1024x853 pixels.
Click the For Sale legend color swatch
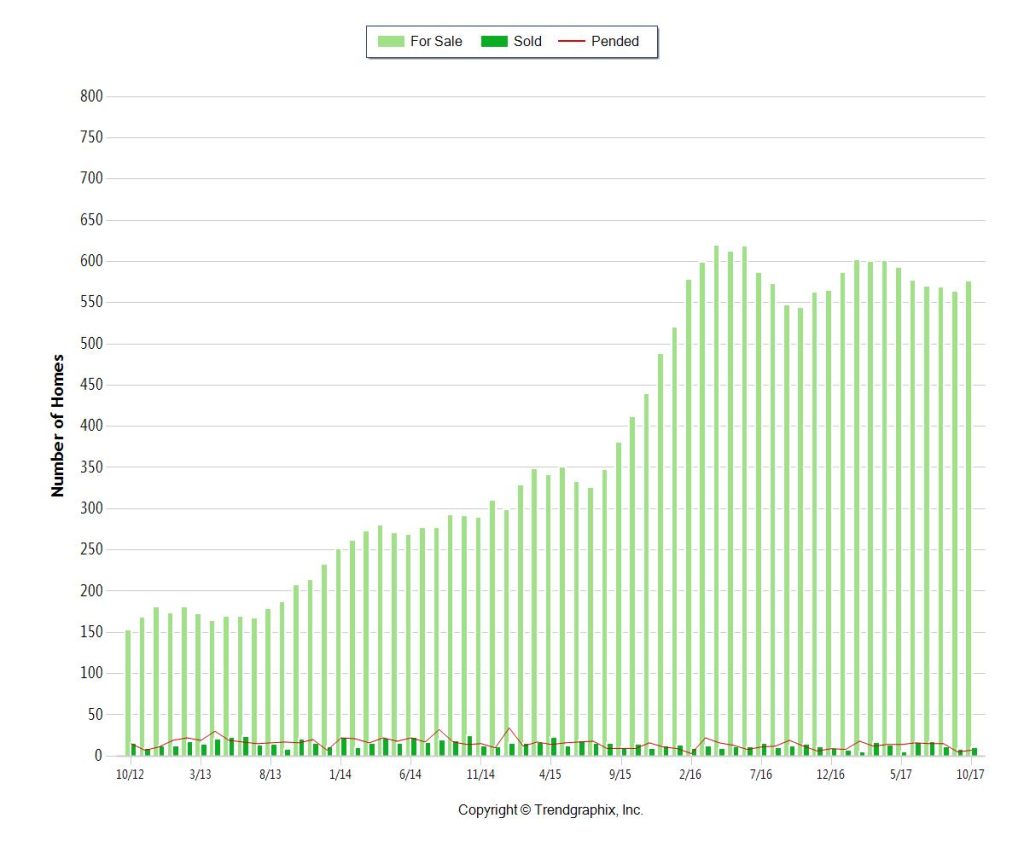[x=391, y=41]
